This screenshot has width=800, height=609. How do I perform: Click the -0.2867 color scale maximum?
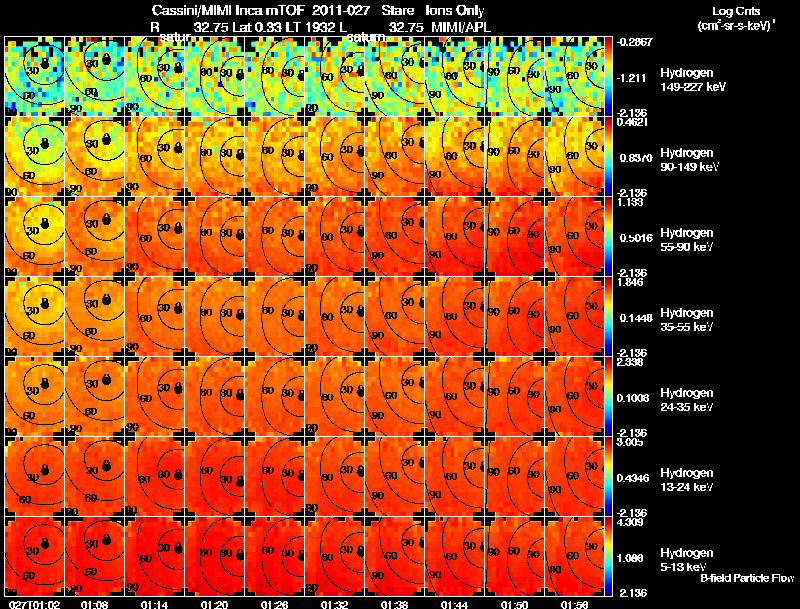click(634, 42)
